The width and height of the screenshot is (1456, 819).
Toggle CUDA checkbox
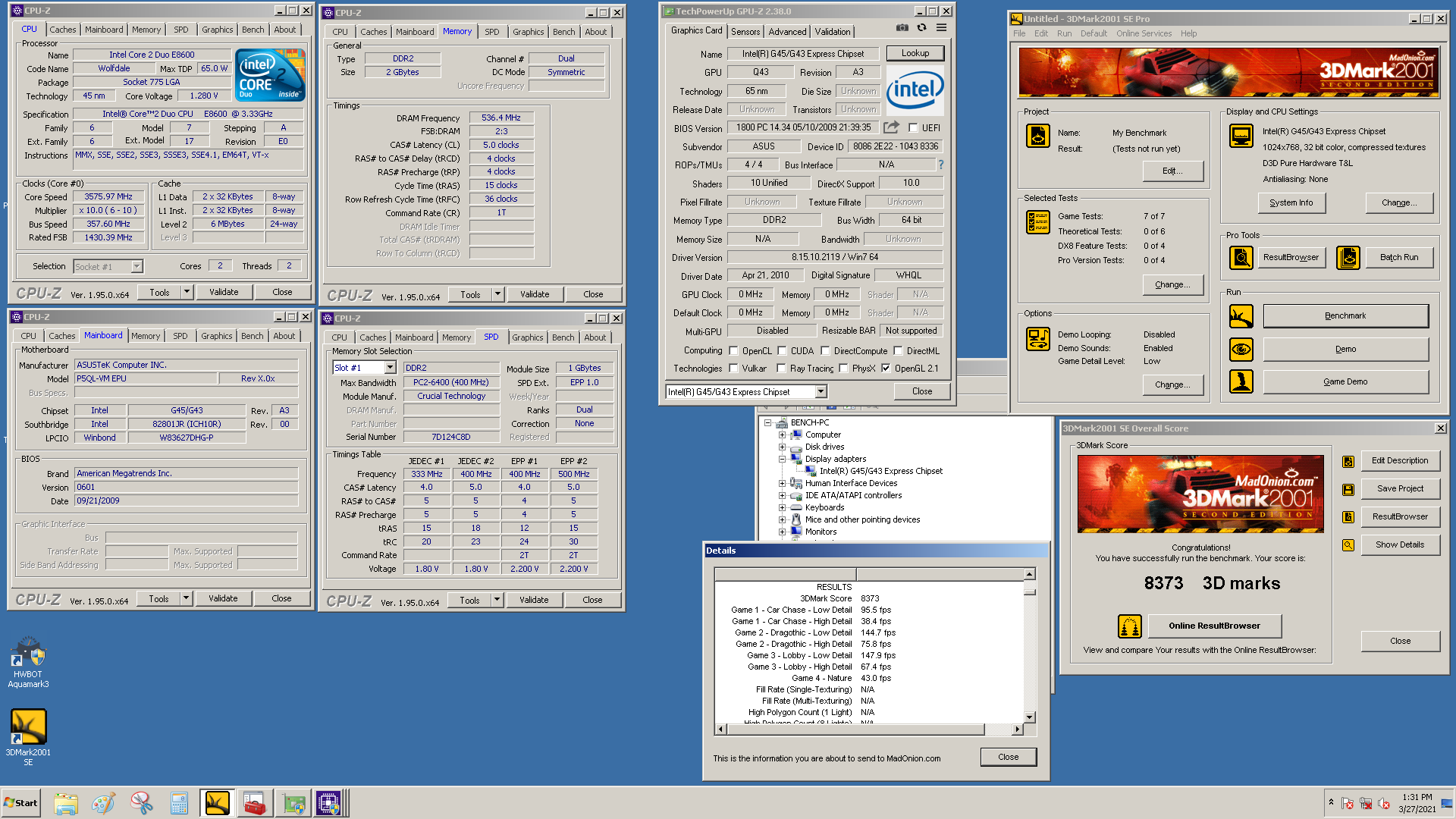pyautogui.click(x=782, y=351)
